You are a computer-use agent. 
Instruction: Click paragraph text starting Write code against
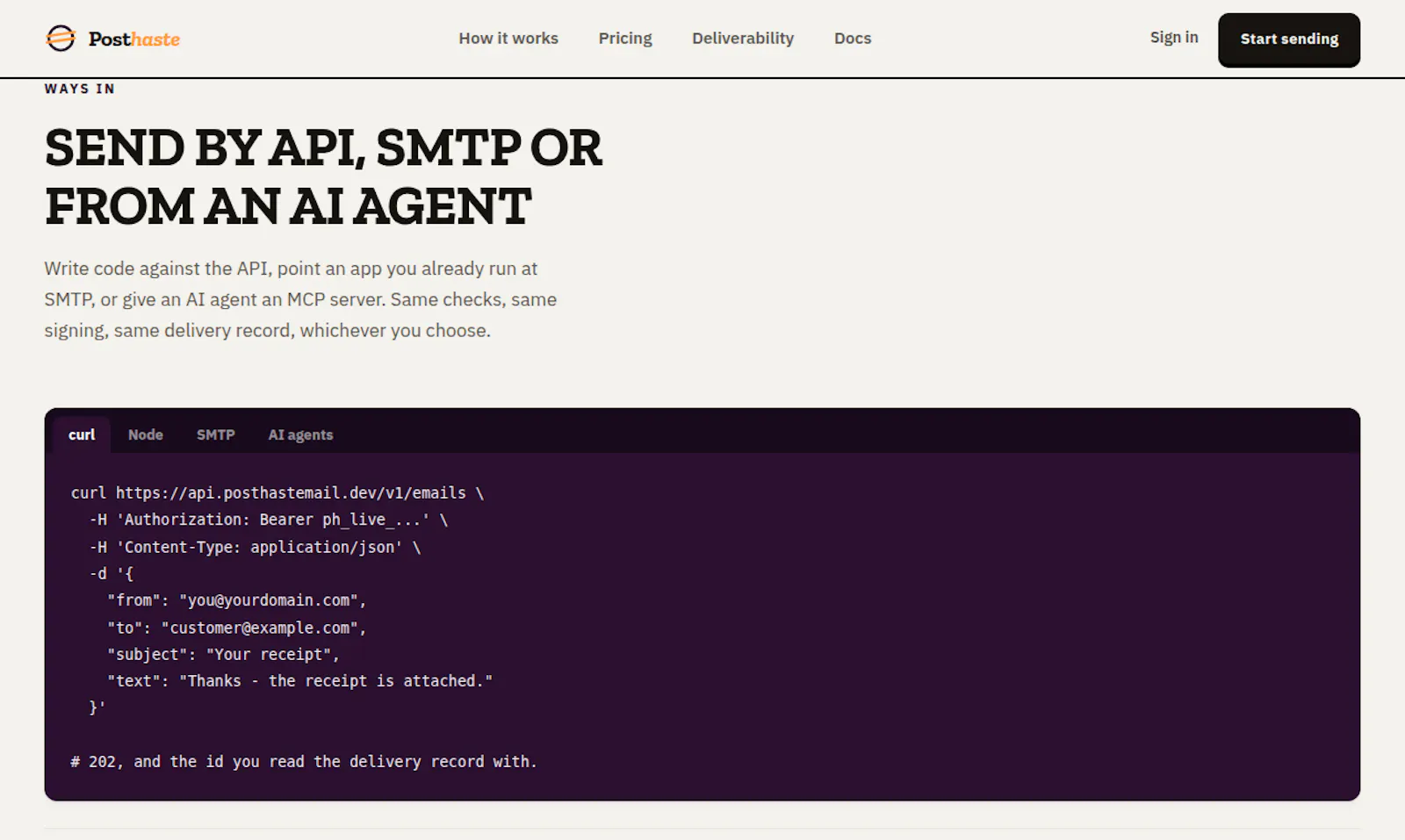[x=300, y=299]
